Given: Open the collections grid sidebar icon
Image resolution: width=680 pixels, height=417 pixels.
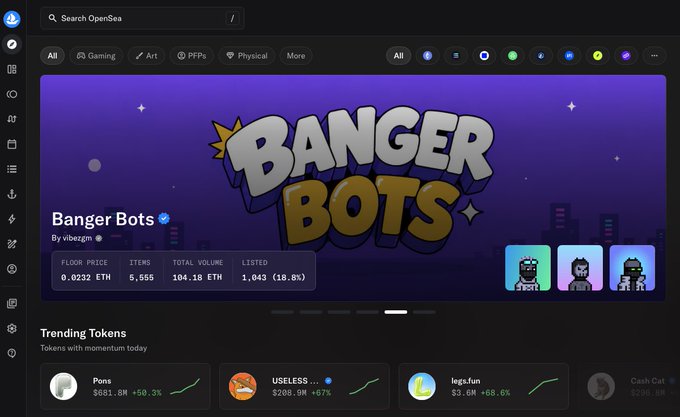Looking at the screenshot, I should click(12, 69).
